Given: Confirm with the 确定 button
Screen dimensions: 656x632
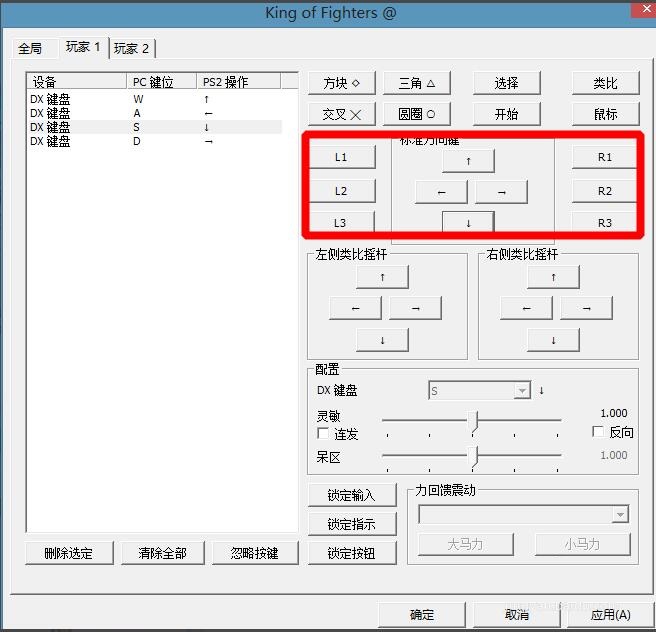Looking at the screenshot, I should [x=422, y=614].
